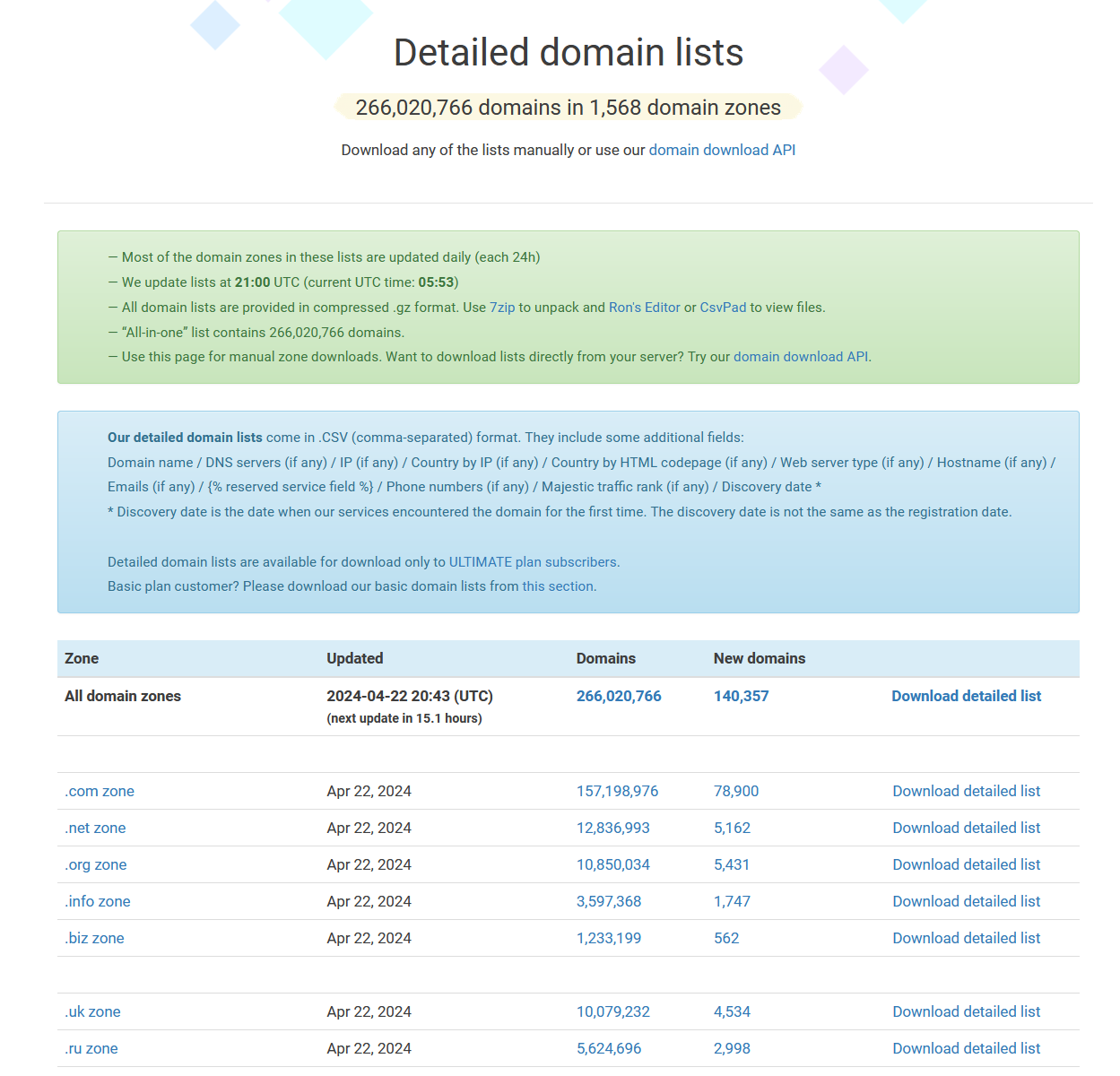Click .uk new domains 4,534
Screen dimensions: 1120x1076
(x=732, y=1011)
